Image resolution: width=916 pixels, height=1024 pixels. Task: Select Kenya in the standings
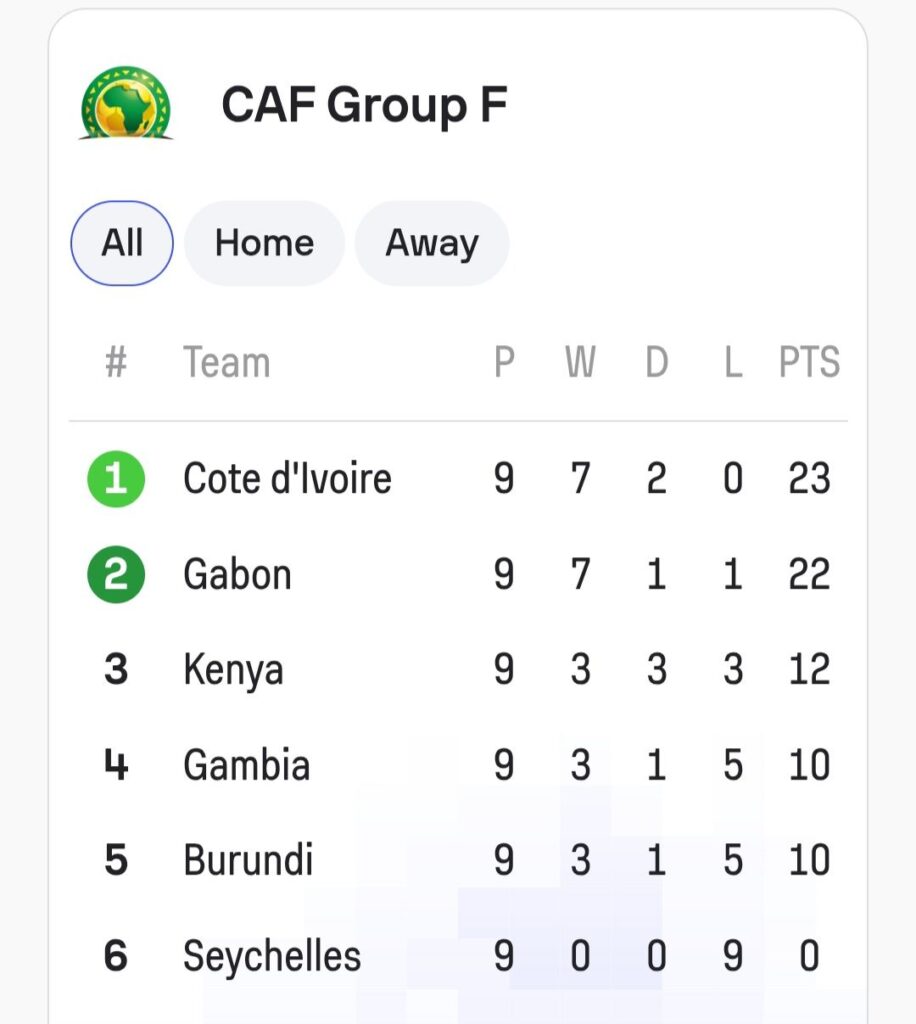point(233,670)
